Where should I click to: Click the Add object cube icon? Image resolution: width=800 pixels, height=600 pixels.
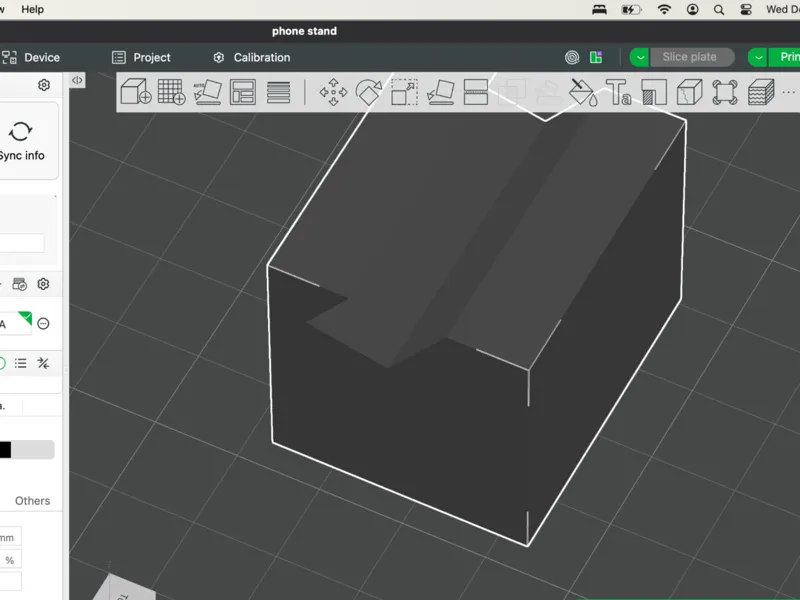tap(136, 92)
